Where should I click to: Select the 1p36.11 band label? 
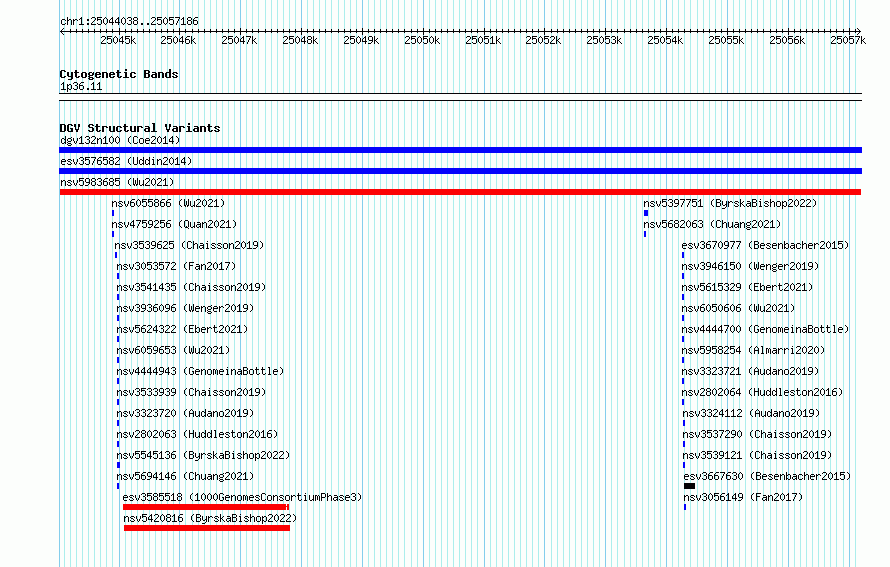[81, 87]
